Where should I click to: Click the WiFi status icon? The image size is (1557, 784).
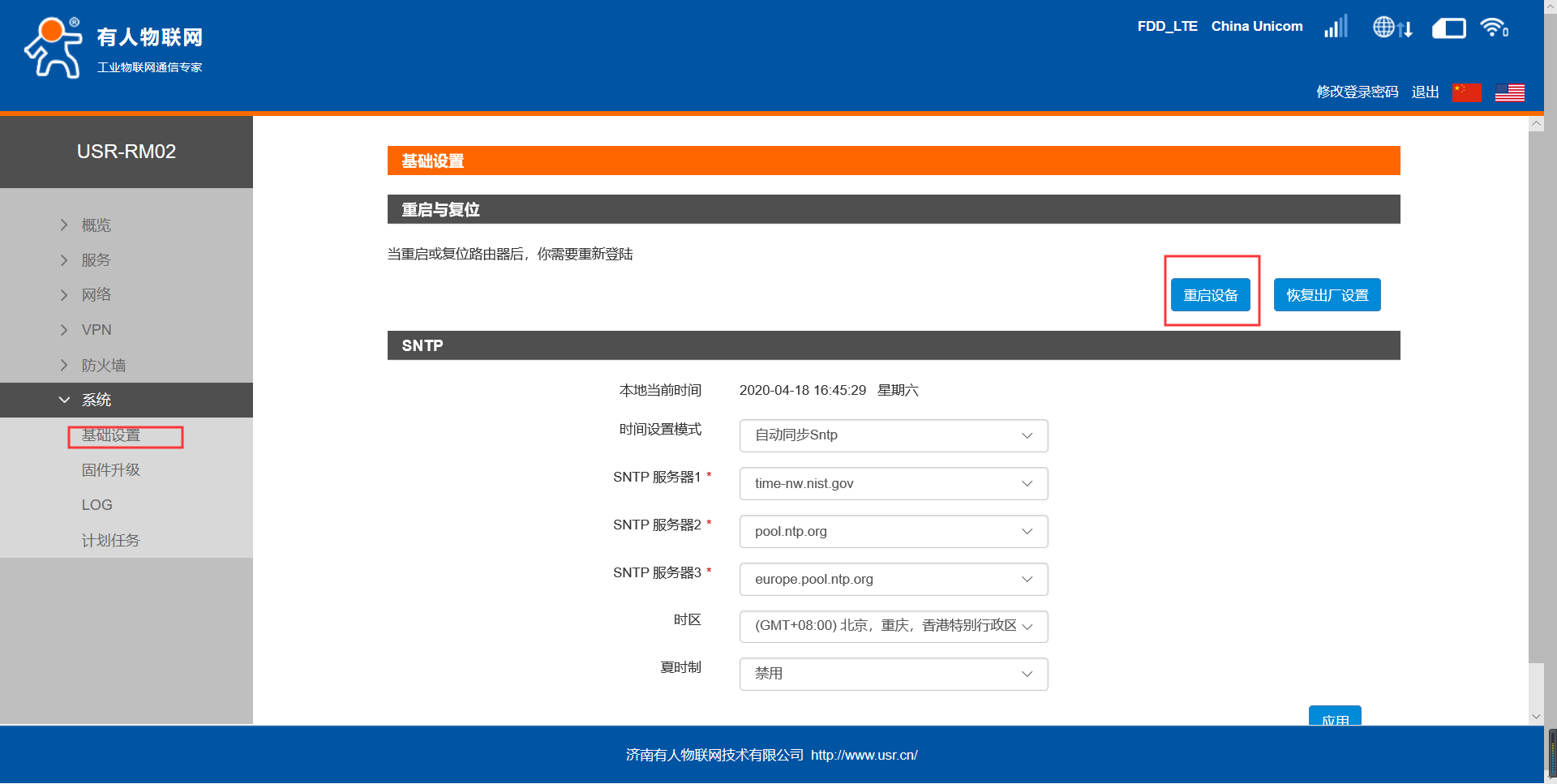click(x=1494, y=28)
